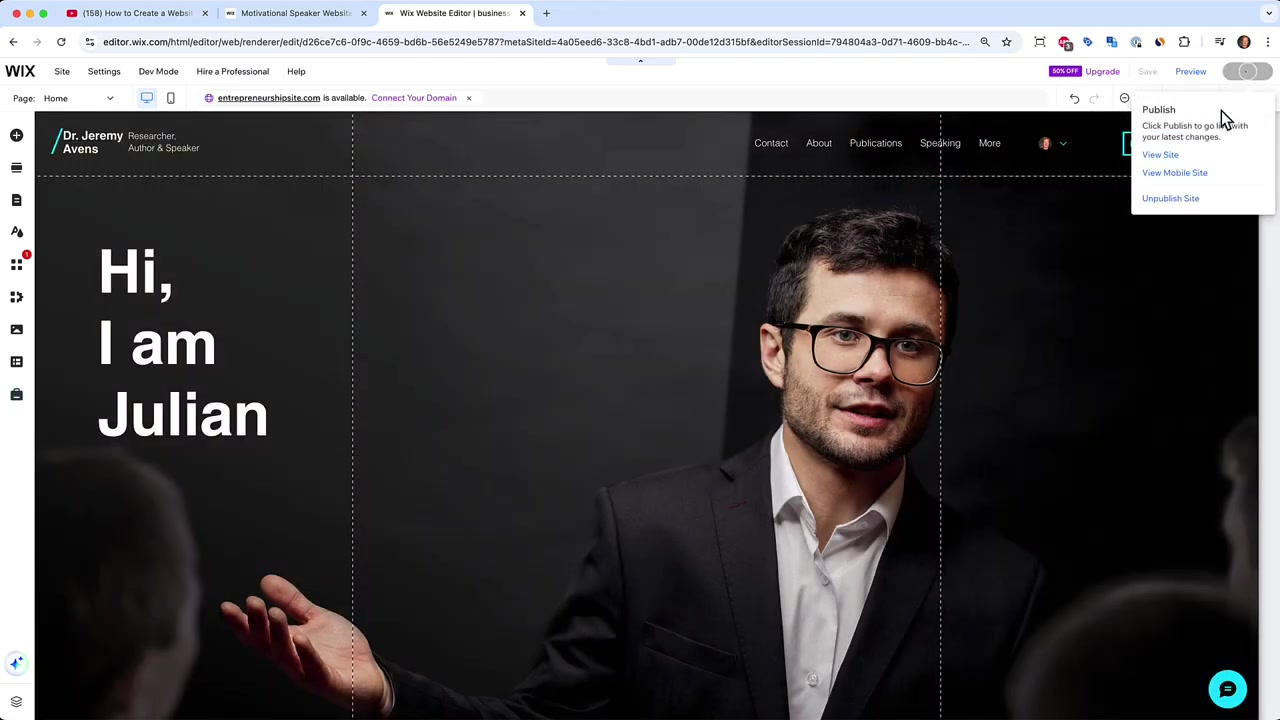Open the Chrome extensions puzzle icon
This screenshot has width=1280, height=720.
[x=1185, y=42]
